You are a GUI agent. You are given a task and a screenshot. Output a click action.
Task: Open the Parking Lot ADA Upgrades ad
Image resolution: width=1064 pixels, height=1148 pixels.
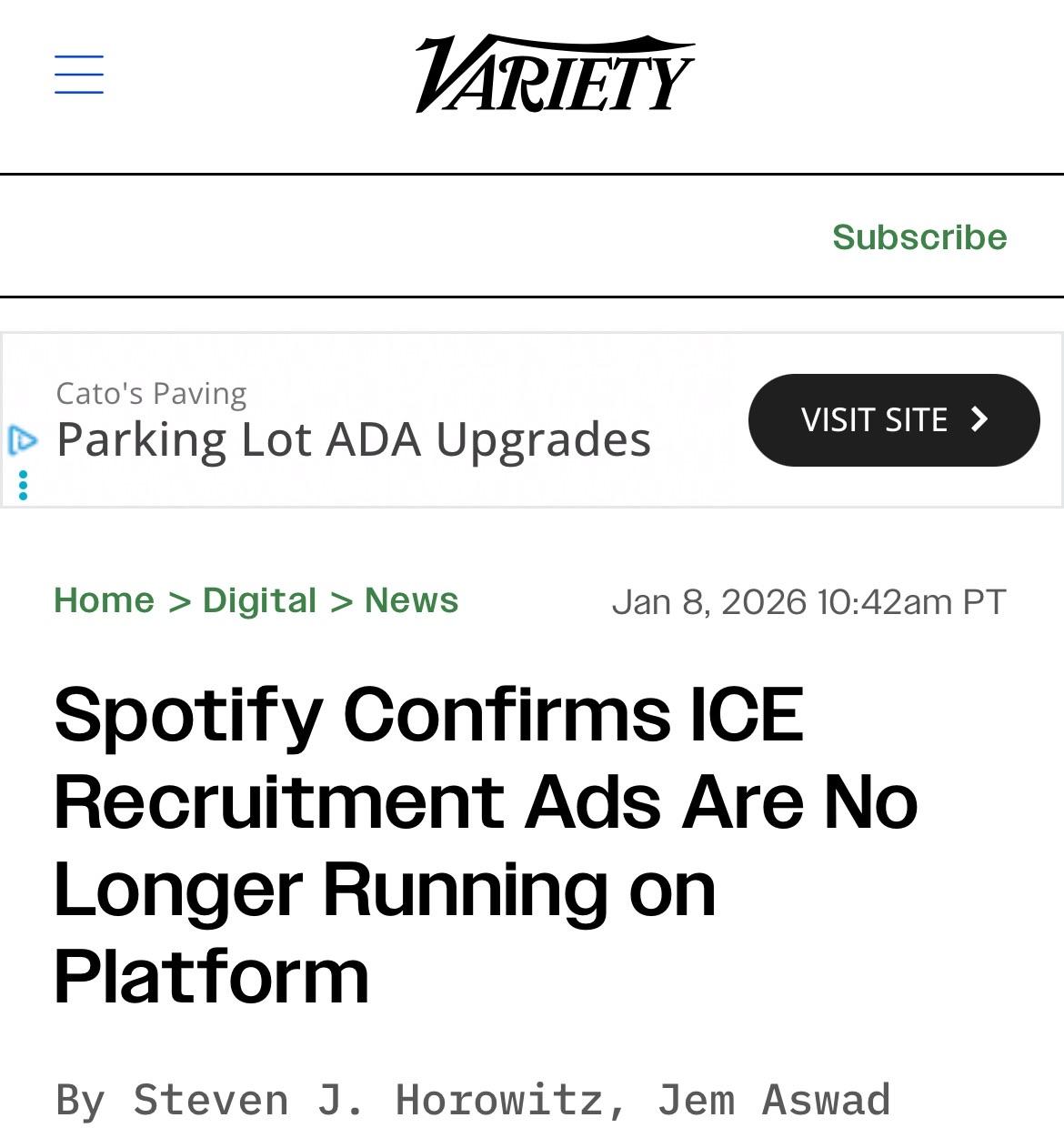coord(354,439)
